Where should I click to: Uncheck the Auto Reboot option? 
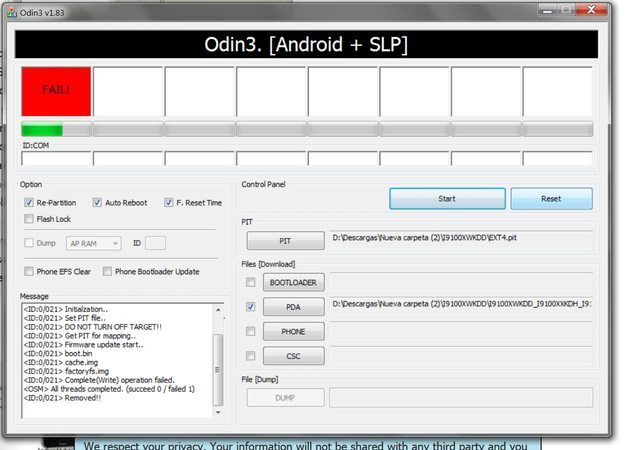97,203
